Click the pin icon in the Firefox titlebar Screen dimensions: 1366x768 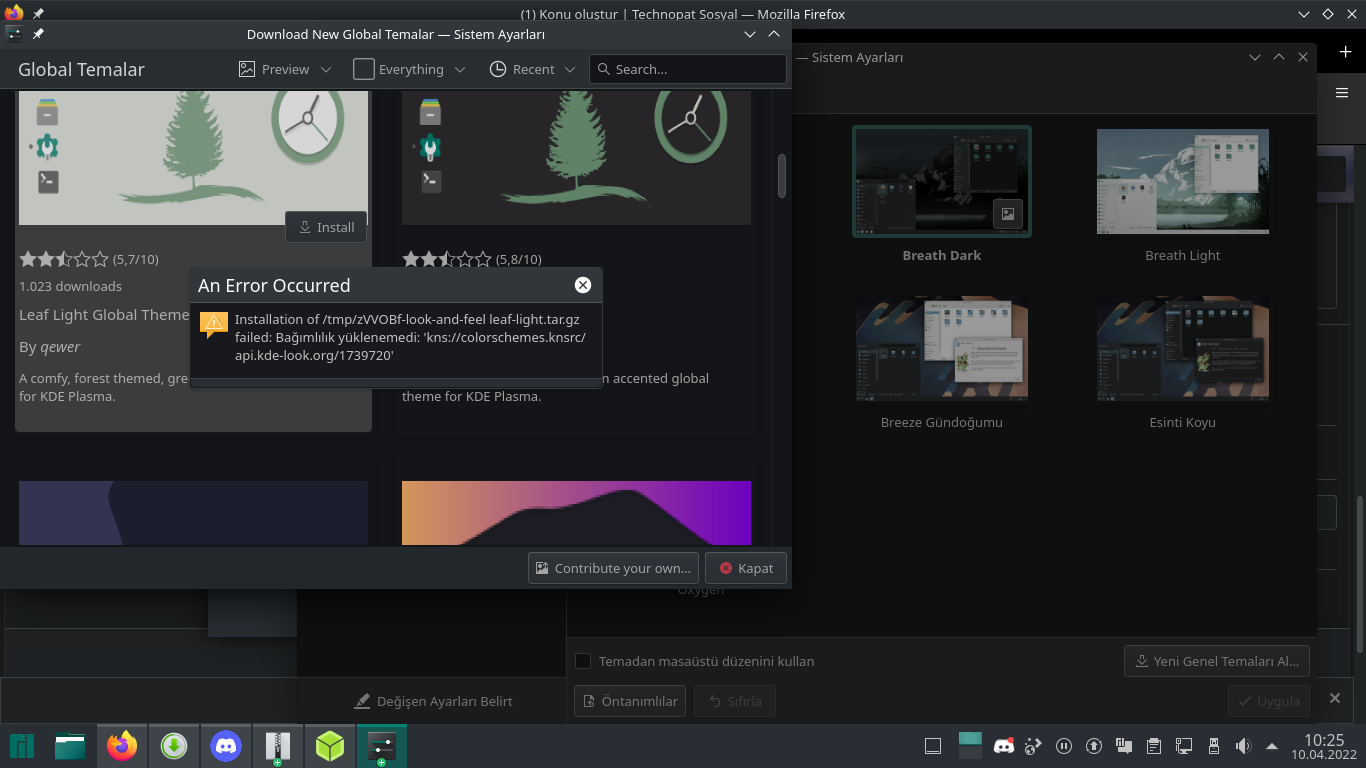point(38,14)
